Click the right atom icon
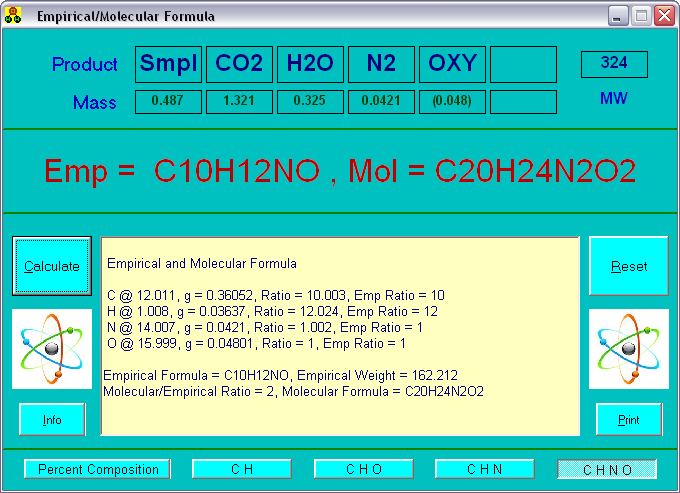 [x=628, y=349]
